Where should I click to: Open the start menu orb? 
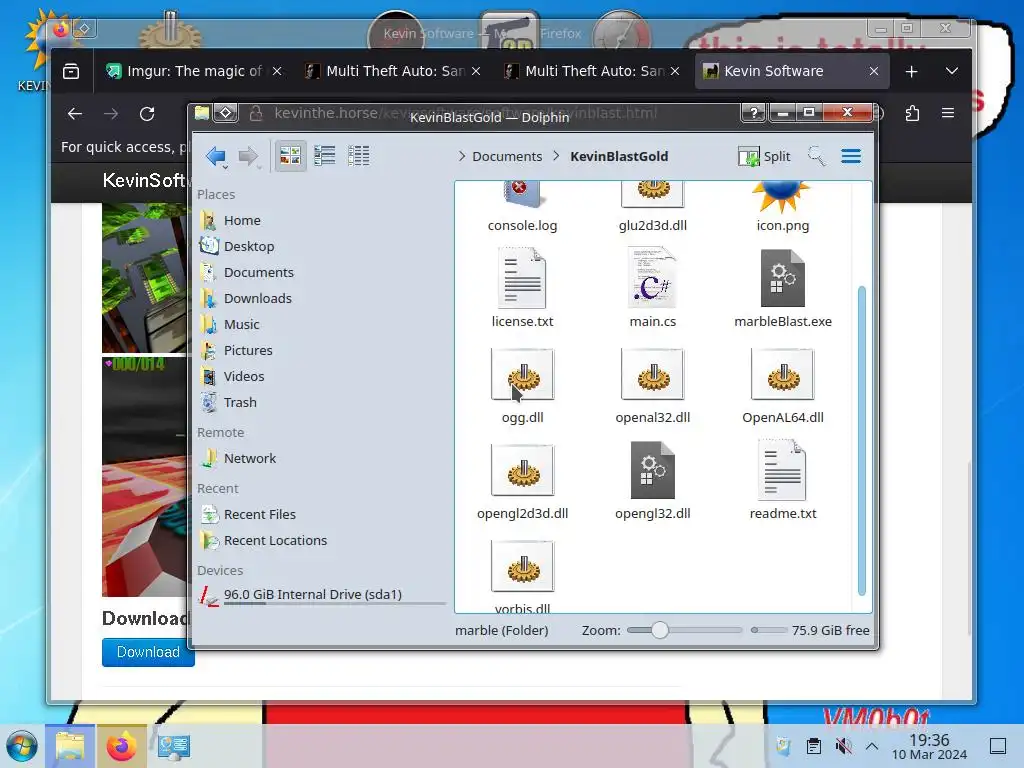pyautogui.click(x=22, y=746)
